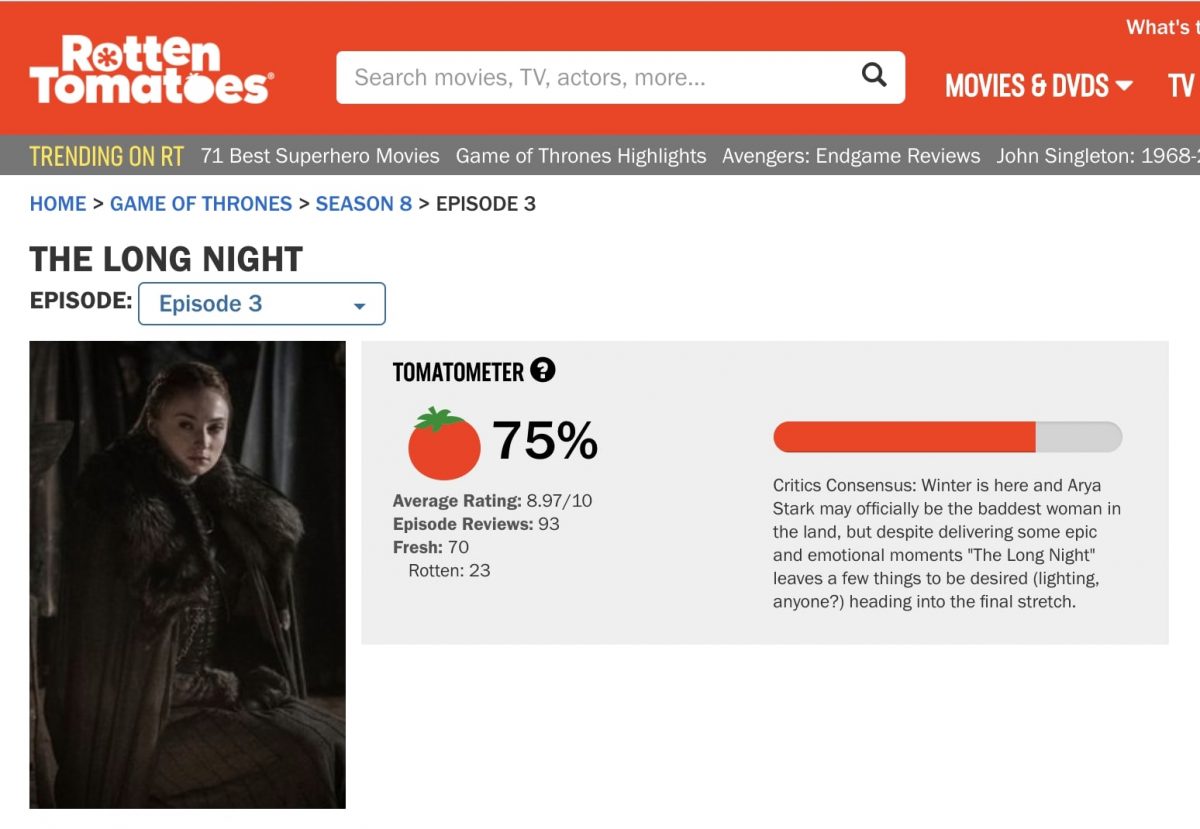
Task: Expand the Movies & DVDs menu
Action: [x=1038, y=86]
